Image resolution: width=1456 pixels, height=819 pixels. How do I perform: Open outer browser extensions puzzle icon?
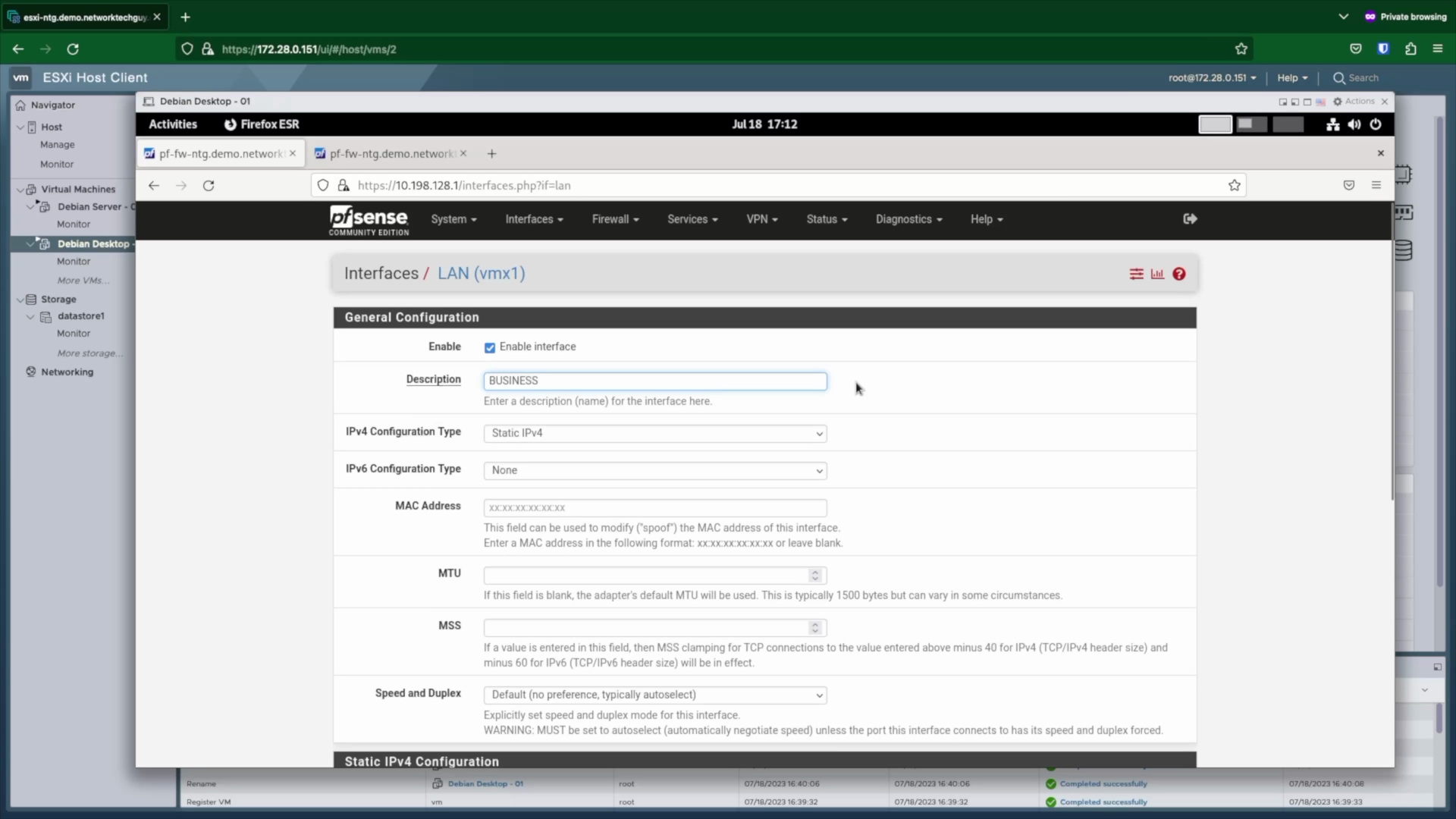tap(1410, 49)
